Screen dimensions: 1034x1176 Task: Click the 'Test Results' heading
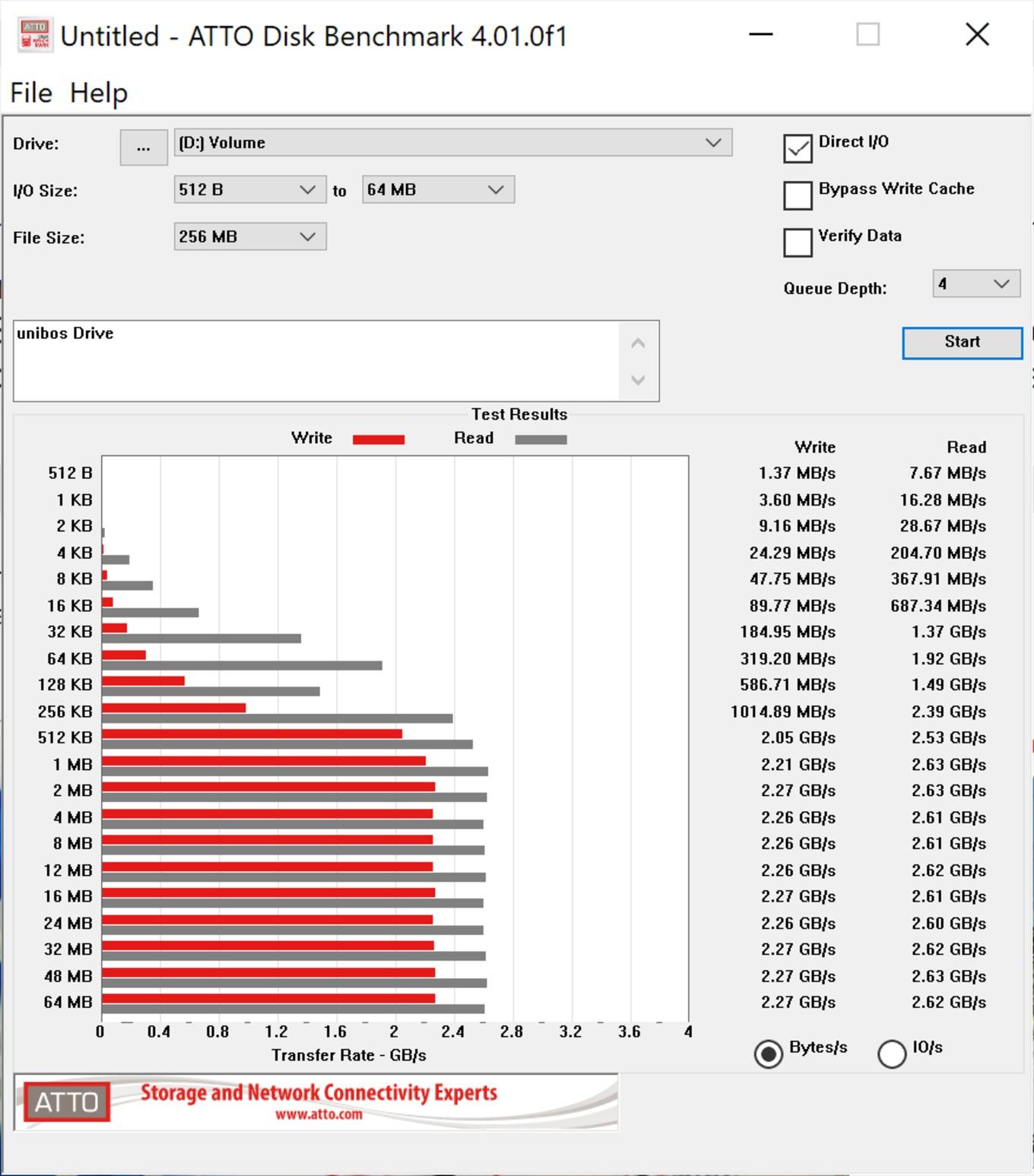(x=519, y=414)
